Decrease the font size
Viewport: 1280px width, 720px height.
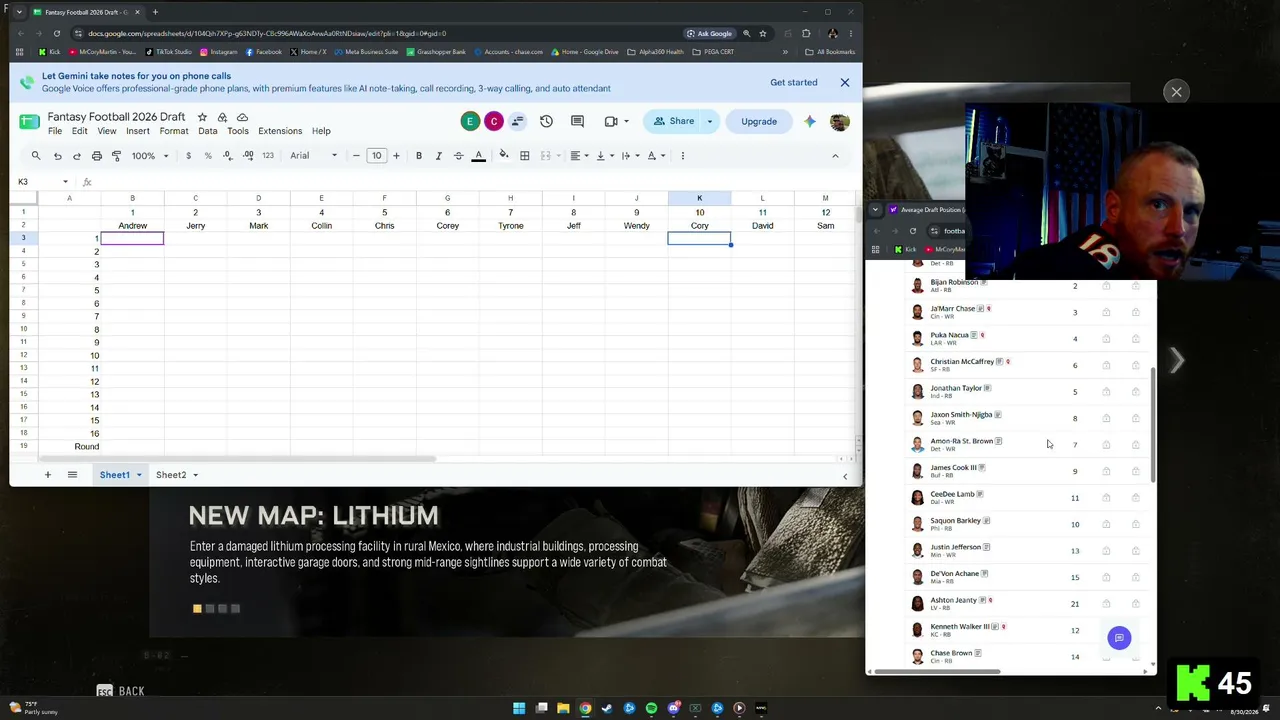pyautogui.click(x=356, y=155)
